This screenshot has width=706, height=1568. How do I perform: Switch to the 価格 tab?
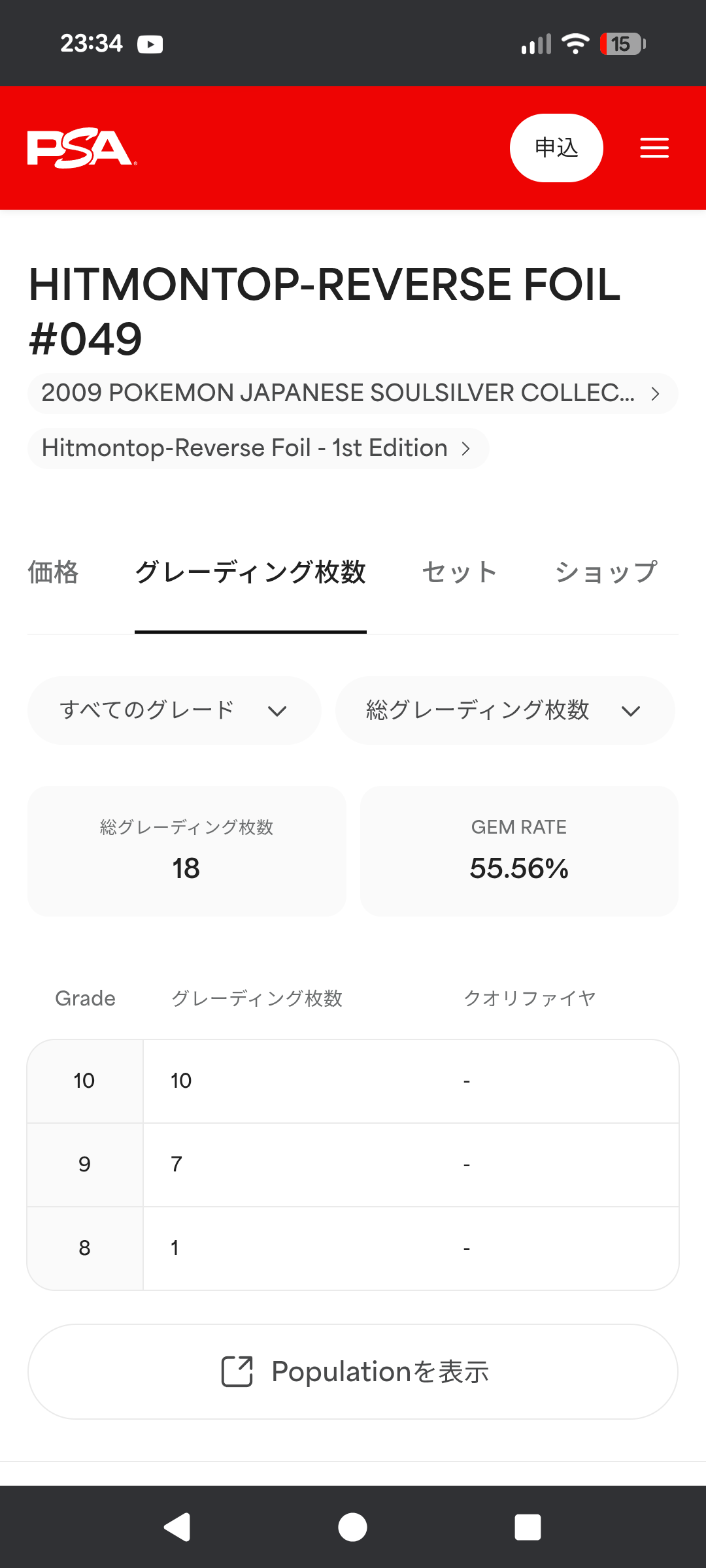coord(53,572)
